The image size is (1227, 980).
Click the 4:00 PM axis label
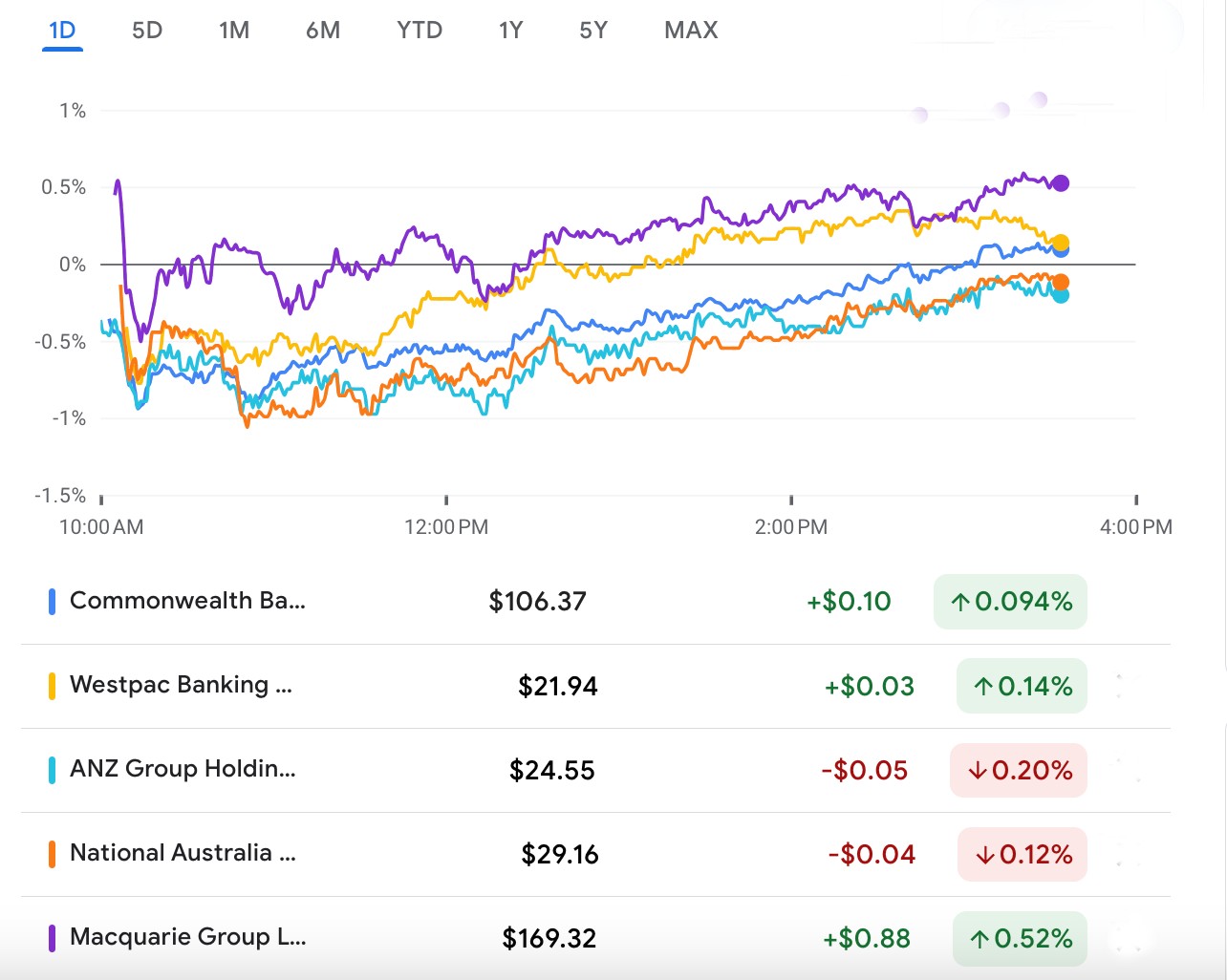(1136, 527)
